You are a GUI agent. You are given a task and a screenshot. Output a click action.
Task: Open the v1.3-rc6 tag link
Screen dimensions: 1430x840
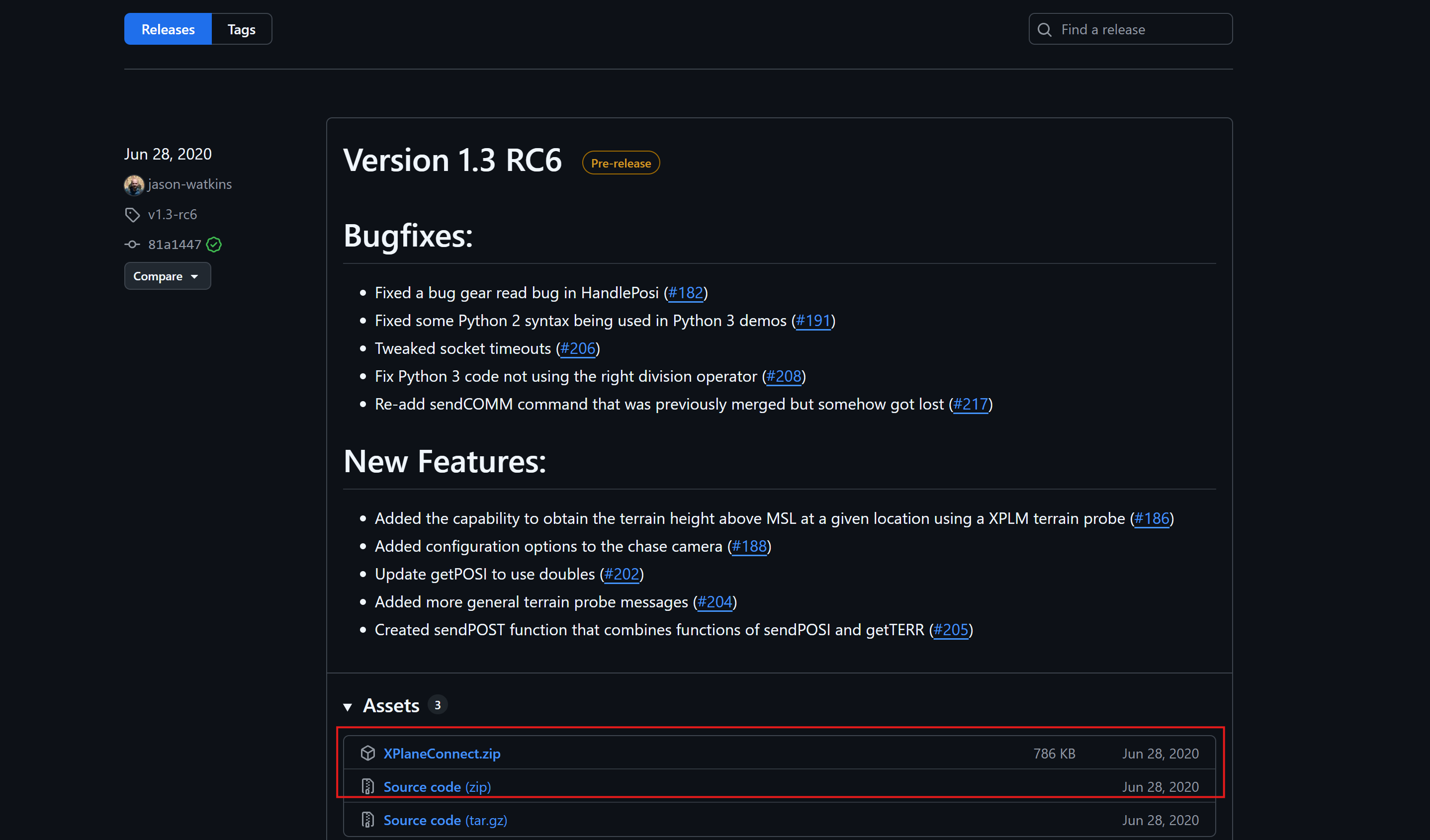coord(173,215)
